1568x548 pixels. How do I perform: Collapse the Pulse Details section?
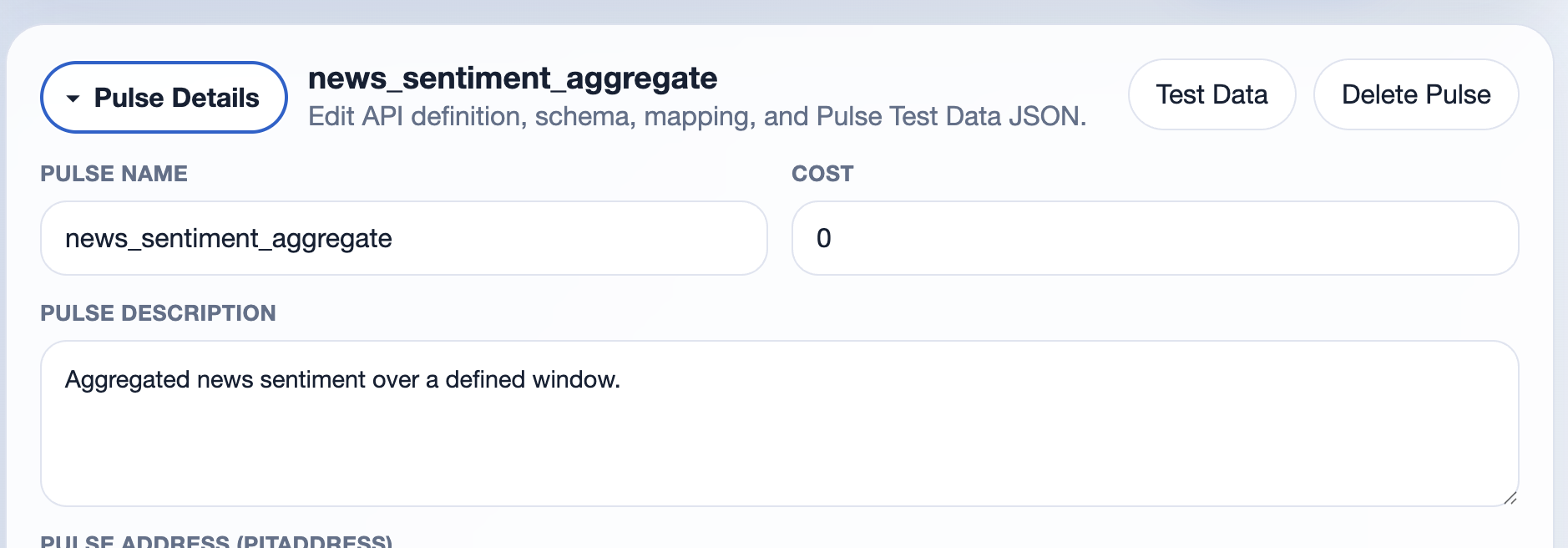click(164, 98)
